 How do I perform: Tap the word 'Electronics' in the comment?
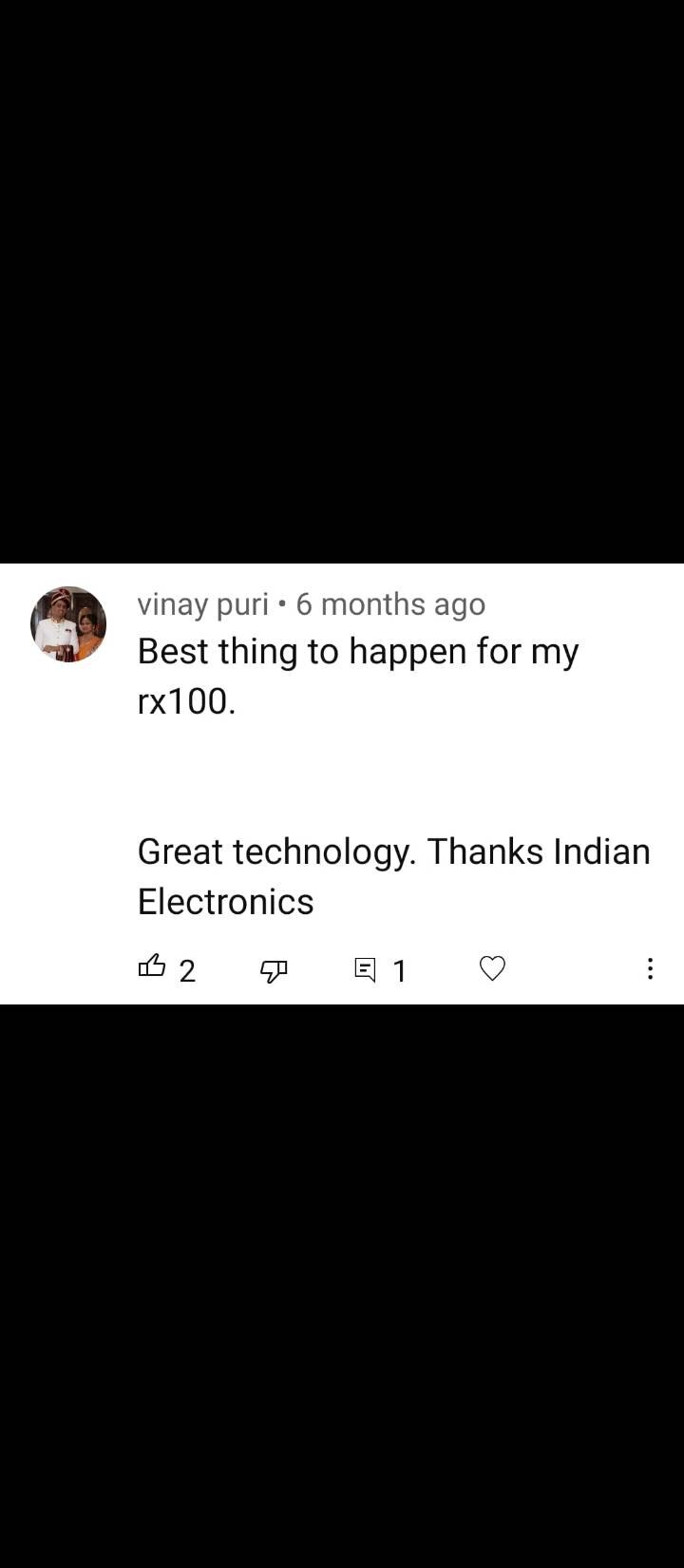(226, 902)
